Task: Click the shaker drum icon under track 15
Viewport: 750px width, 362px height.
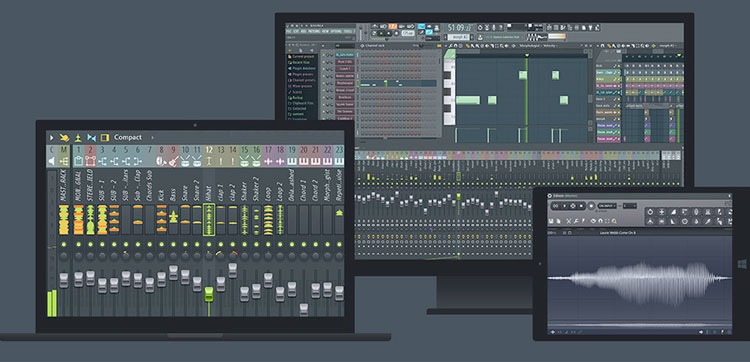Action: [x=244, y=161]
